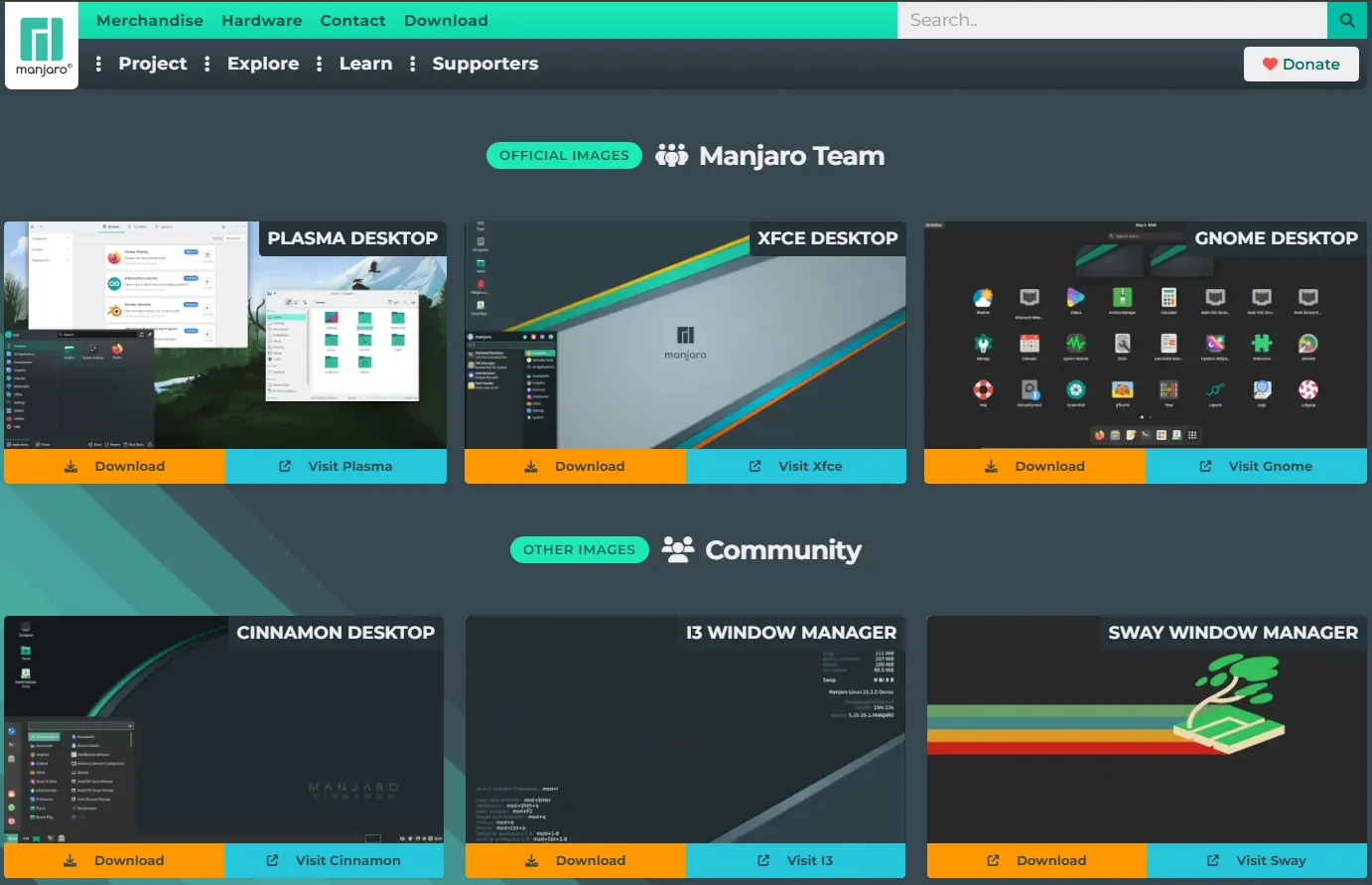Click download arrow icon under Plasma

click(70, 466)
